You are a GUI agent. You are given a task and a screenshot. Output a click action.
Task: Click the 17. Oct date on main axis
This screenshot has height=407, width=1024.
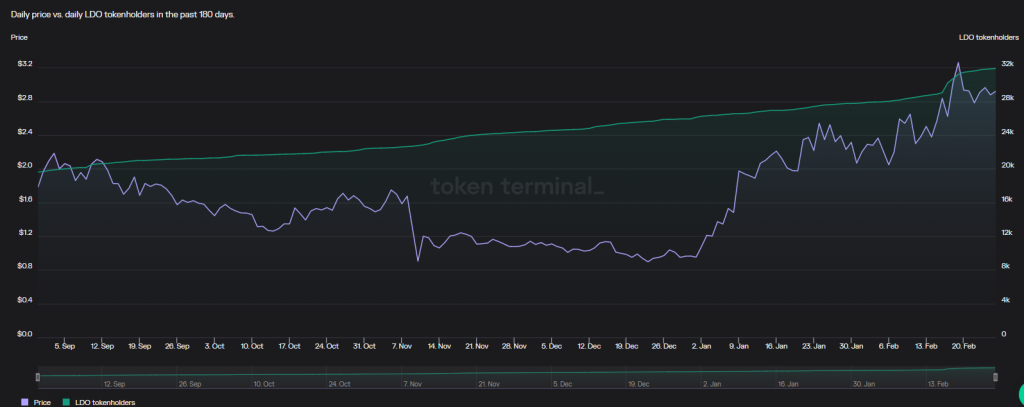pos(289,346)
